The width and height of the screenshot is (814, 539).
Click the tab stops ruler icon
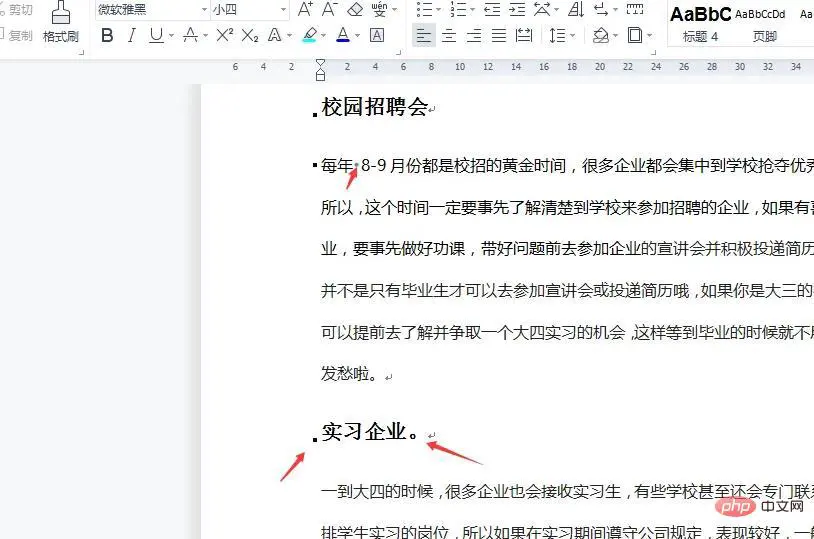click(635, 9)
